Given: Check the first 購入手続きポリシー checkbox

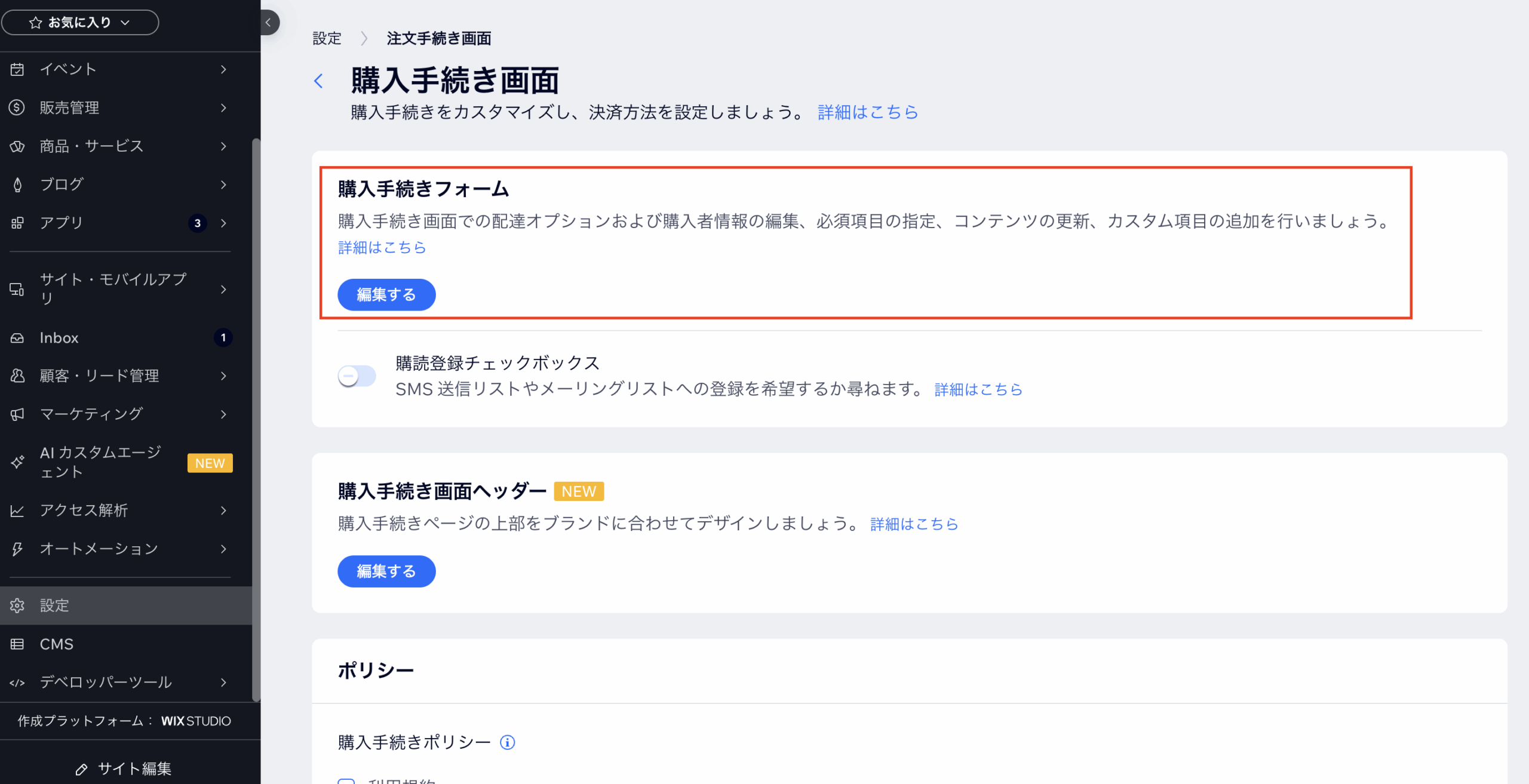Looking at the screenshot, I should click(346, 780).
